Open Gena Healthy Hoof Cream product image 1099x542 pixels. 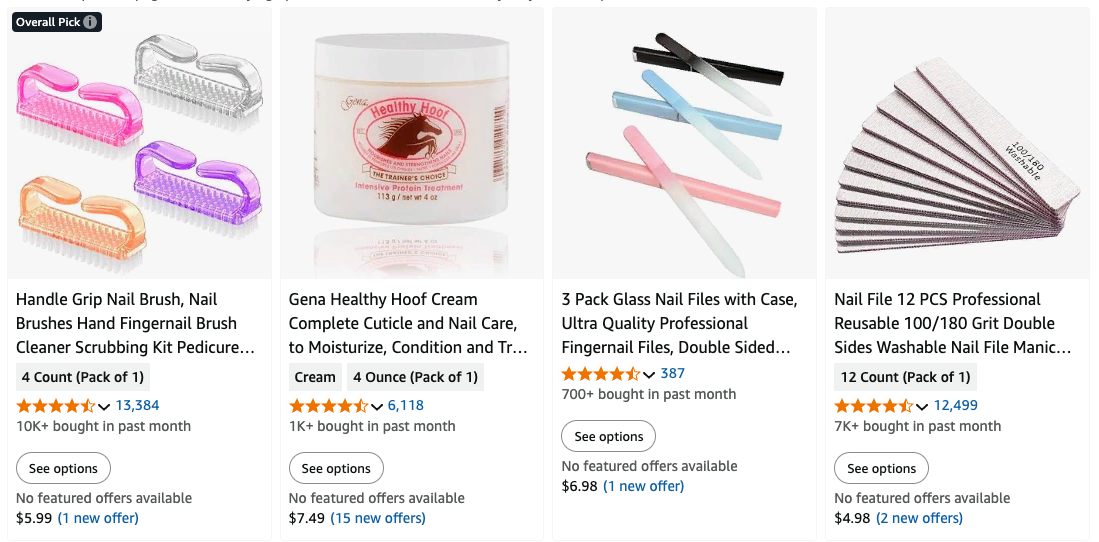click(412, 144)
